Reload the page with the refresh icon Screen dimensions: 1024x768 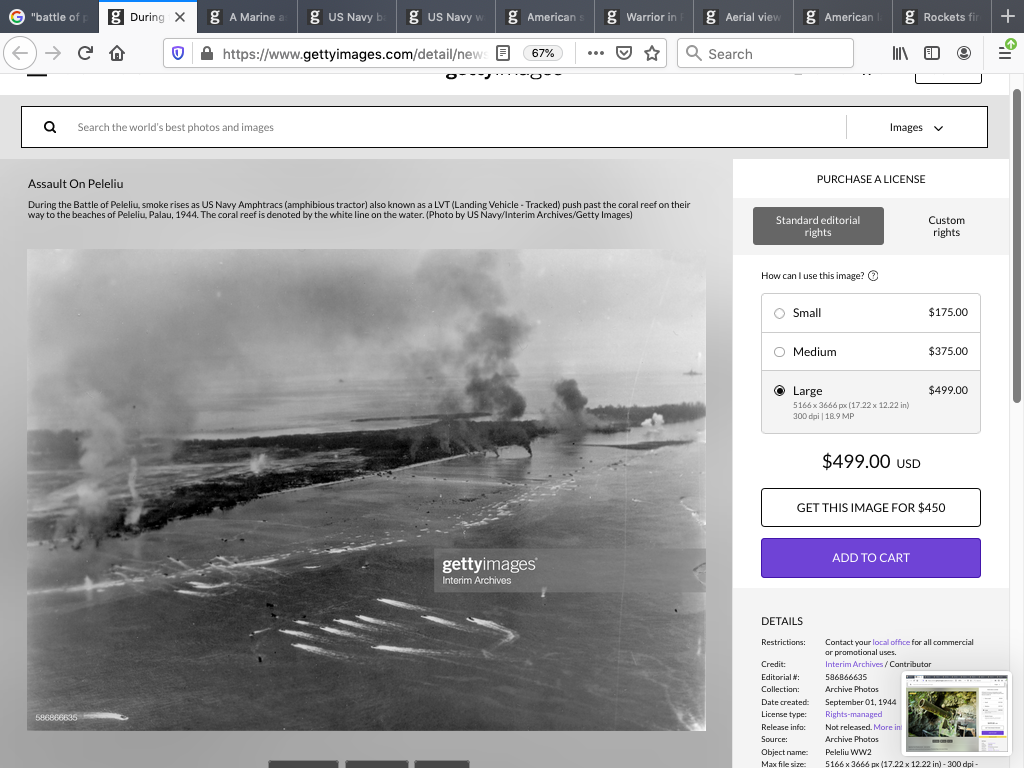(85, 54)
